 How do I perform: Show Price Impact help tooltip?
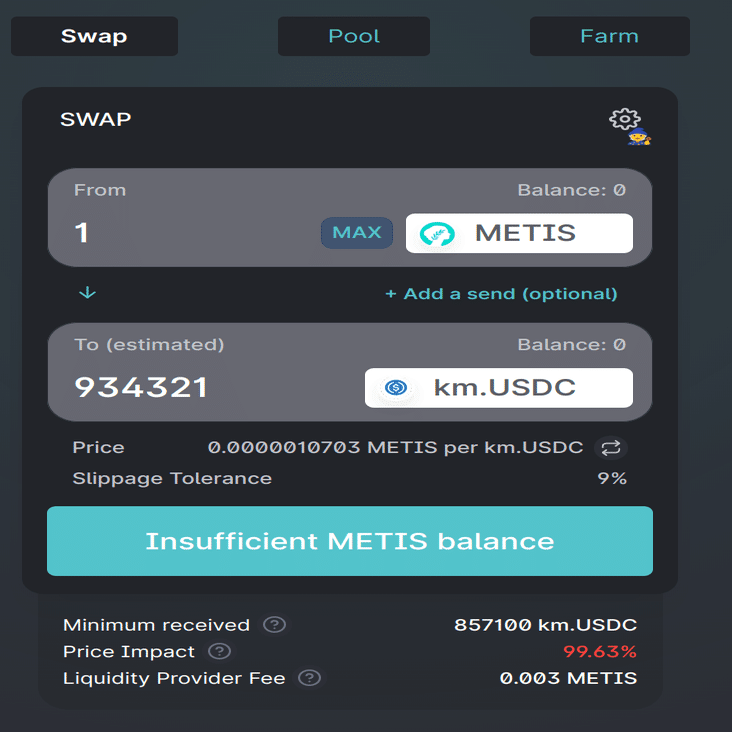point(219,652)
